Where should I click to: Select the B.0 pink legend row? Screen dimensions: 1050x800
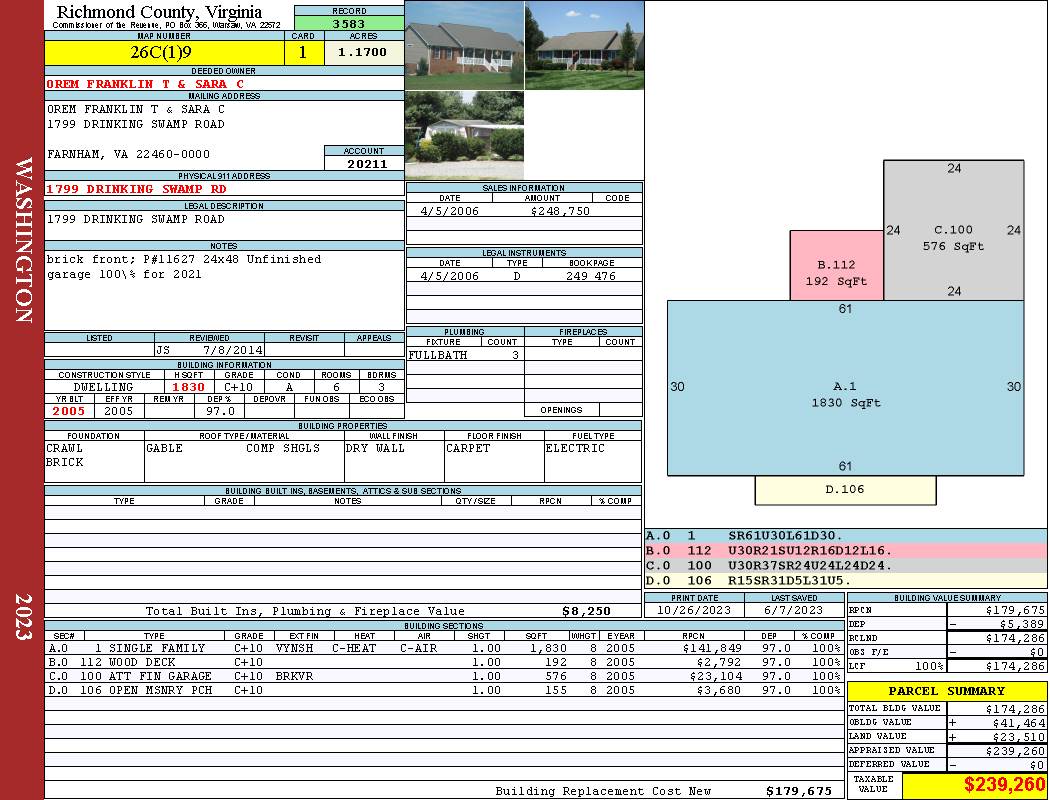click(x=845, y=551)
